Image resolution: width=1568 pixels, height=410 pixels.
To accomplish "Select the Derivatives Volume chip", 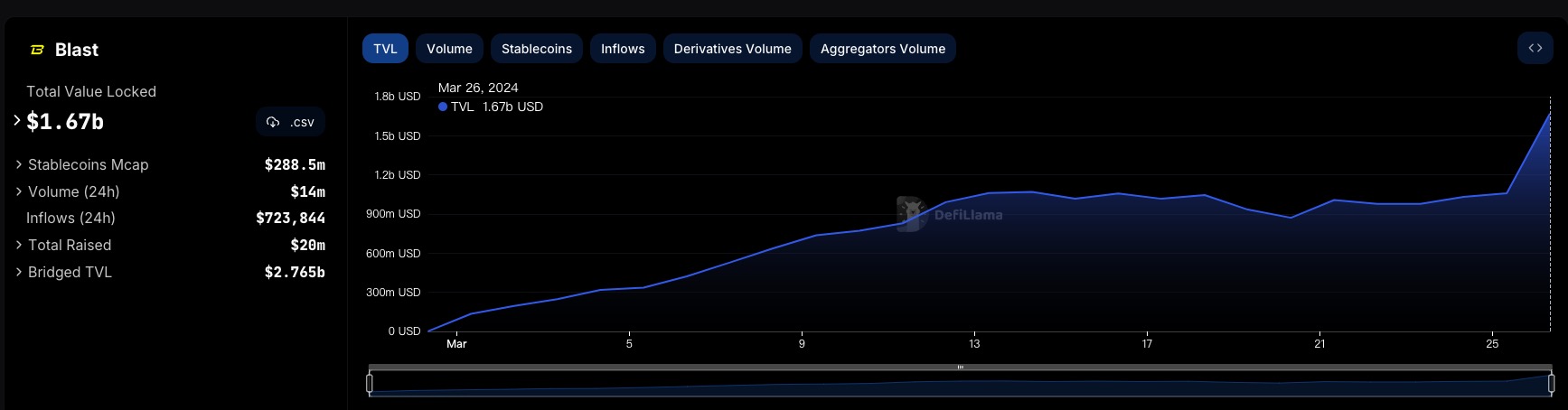I will (732, 49).
